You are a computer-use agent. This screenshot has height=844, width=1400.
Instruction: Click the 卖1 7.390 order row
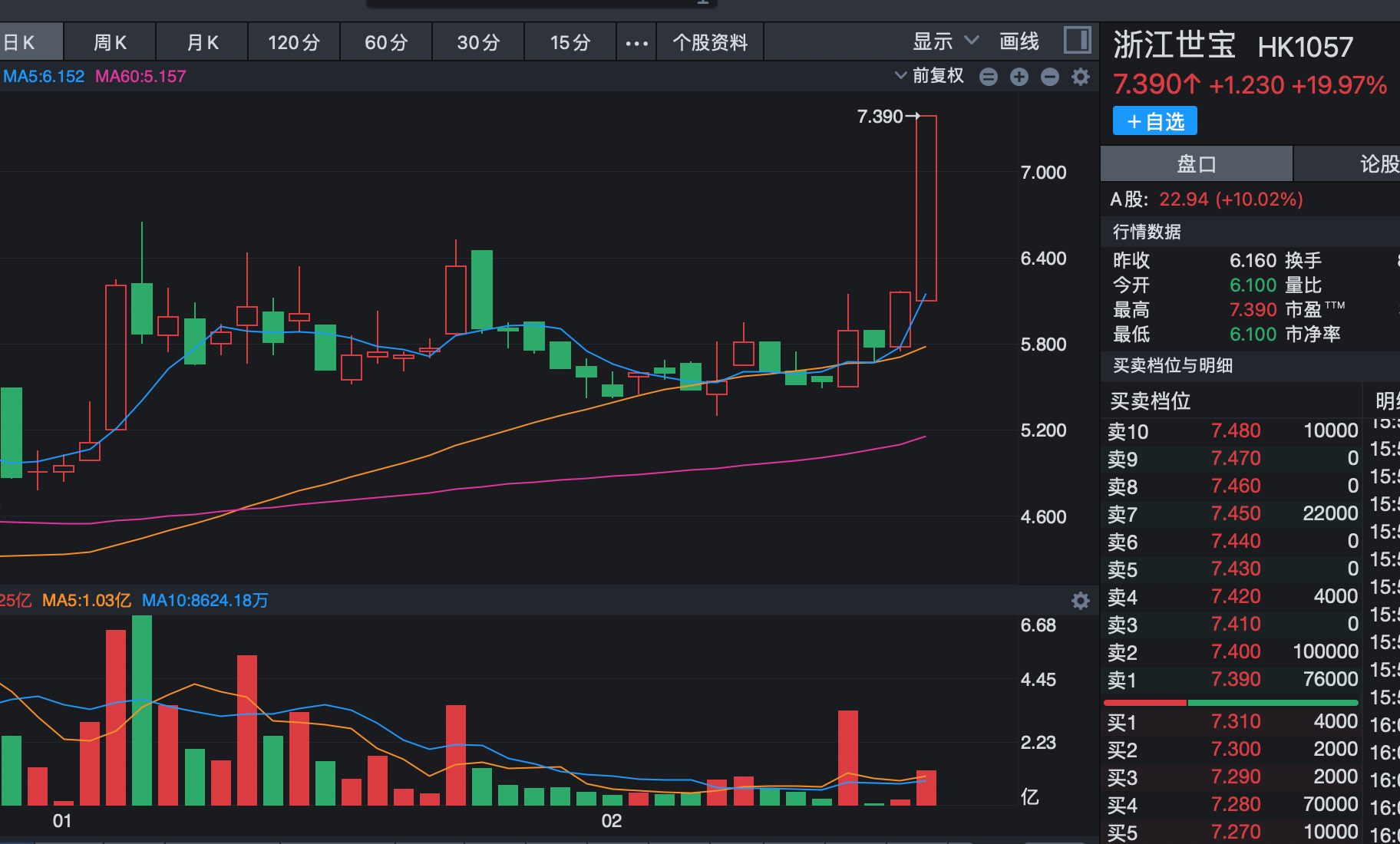[x=1232, y=680]
